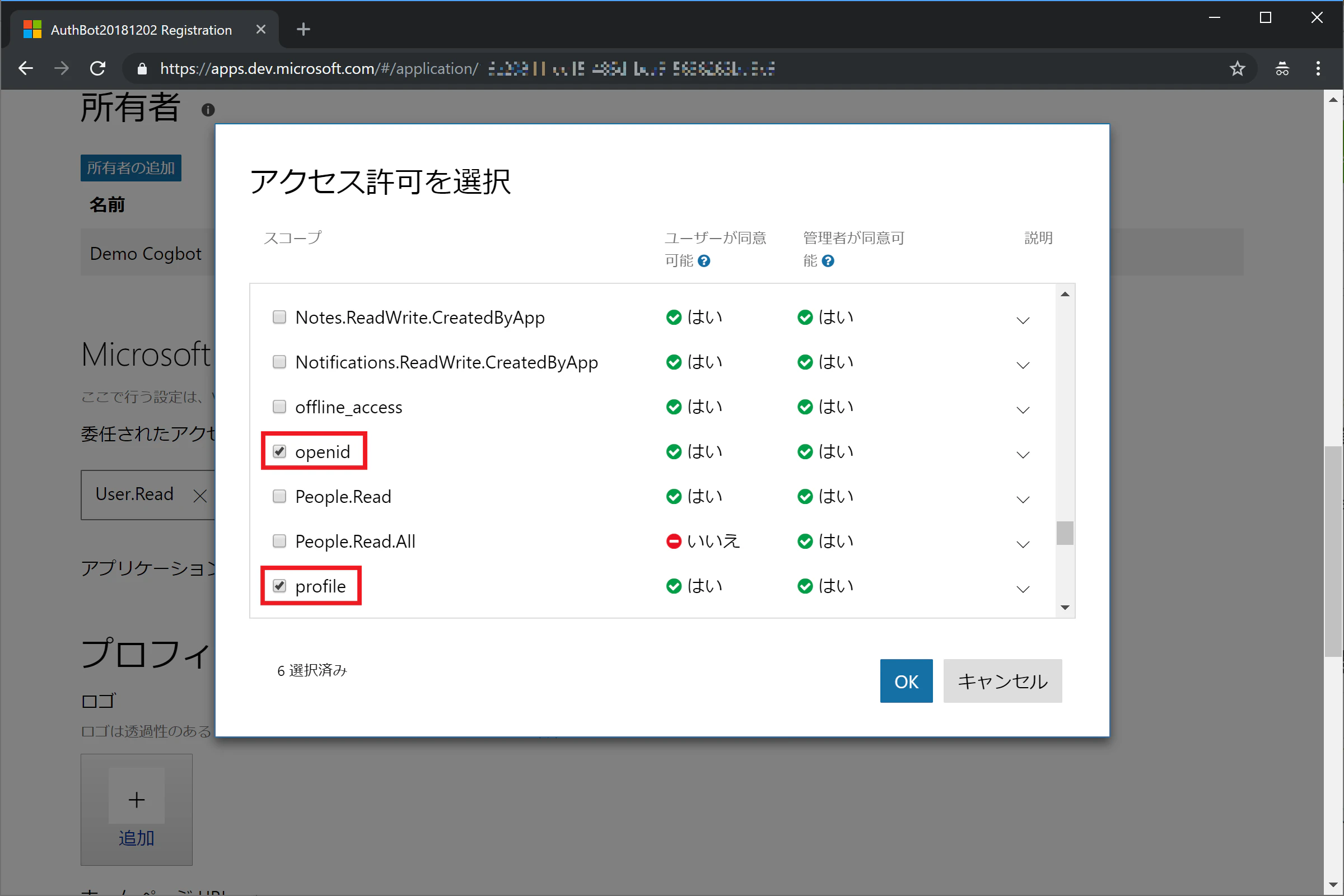Click help icon beside 管理者が同意可能
1344x896 pixels.
(x=828, y=261)
